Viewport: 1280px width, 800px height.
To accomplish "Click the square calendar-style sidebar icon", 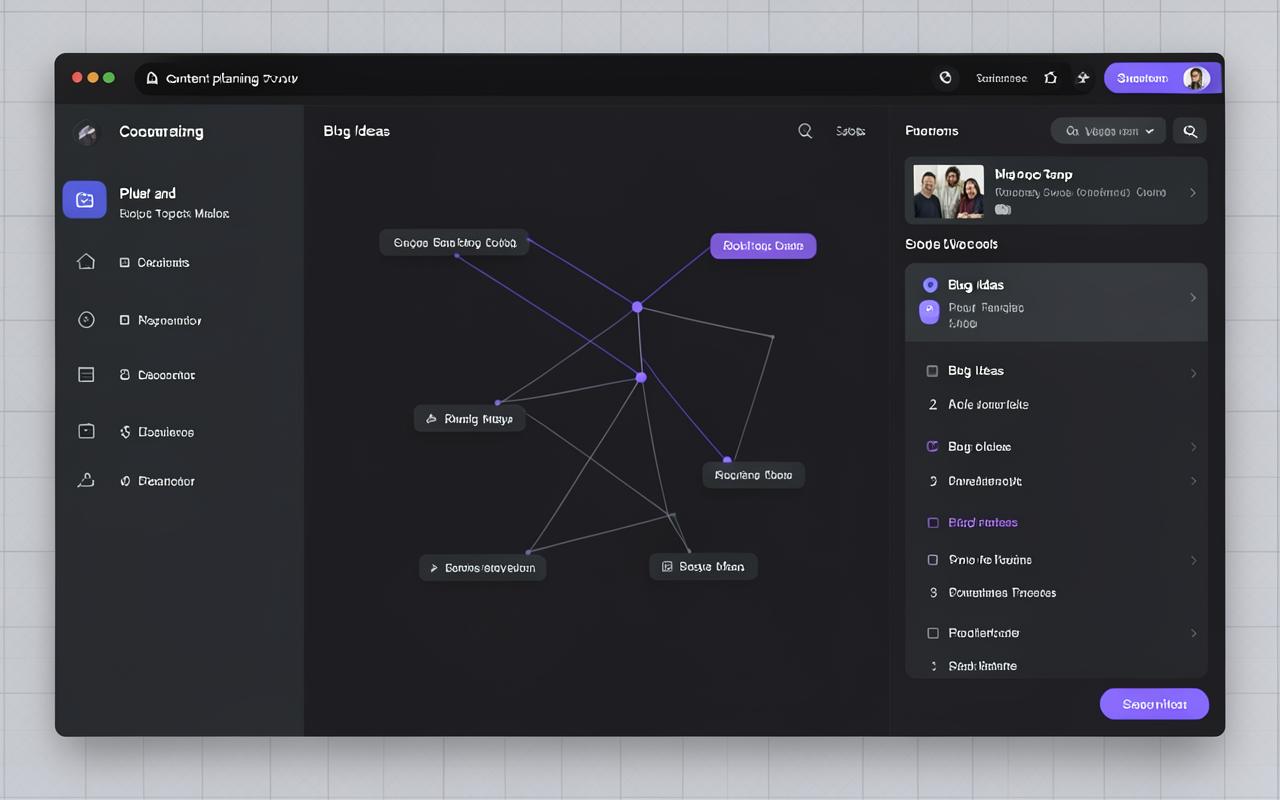I will pos(86,431).
